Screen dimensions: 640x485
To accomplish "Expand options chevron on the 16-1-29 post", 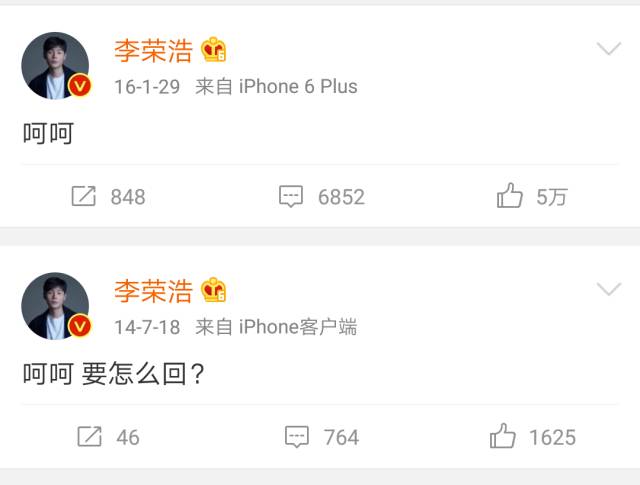I will pos(609,48).
